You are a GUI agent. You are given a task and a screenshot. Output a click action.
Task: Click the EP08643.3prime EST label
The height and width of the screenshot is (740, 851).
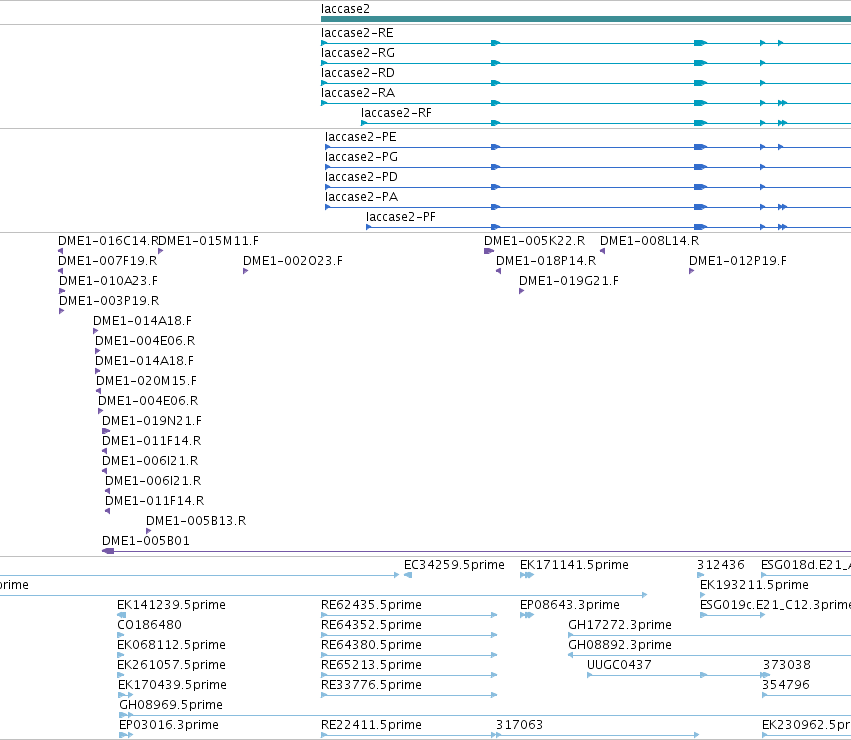[x=570, y=605]
